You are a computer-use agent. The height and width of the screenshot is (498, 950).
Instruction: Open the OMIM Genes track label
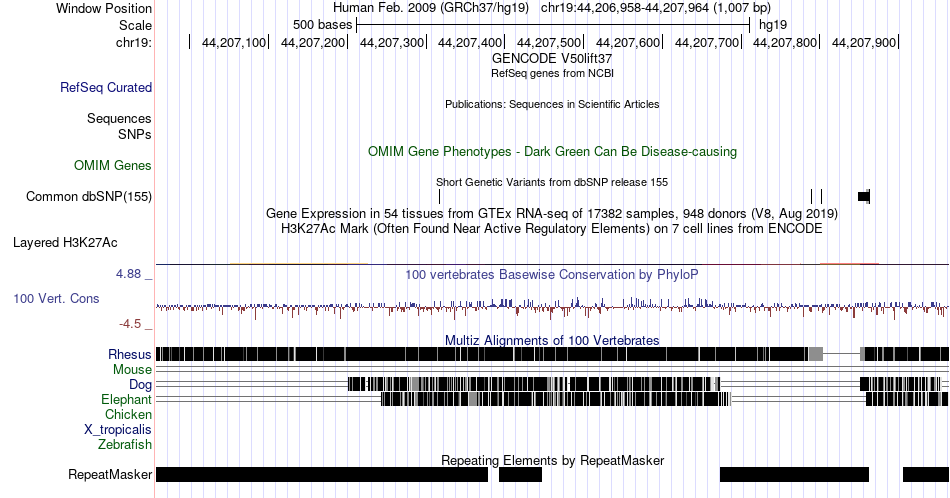[x=113, y=165]
